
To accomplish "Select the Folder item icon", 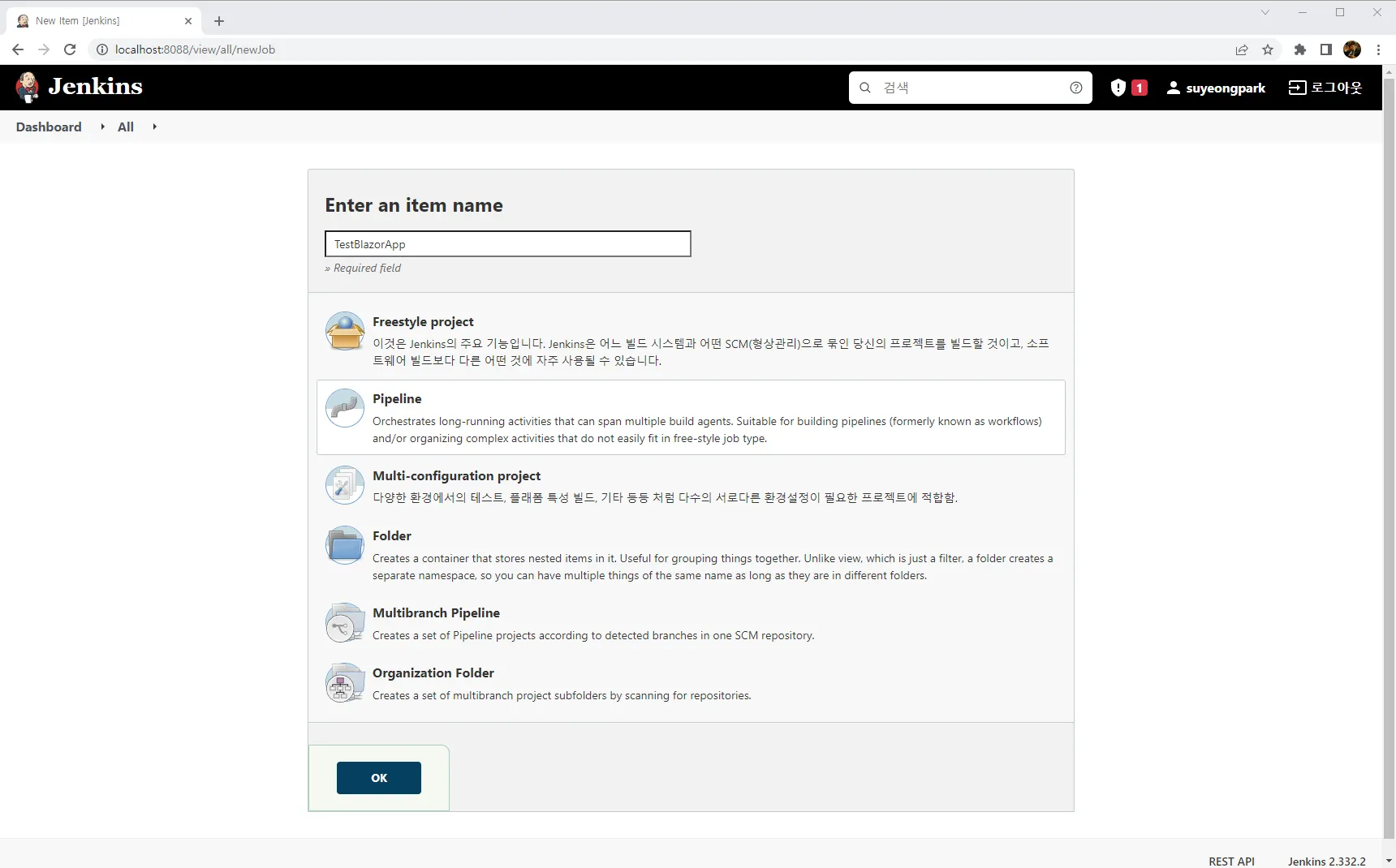I will [345, 545].
